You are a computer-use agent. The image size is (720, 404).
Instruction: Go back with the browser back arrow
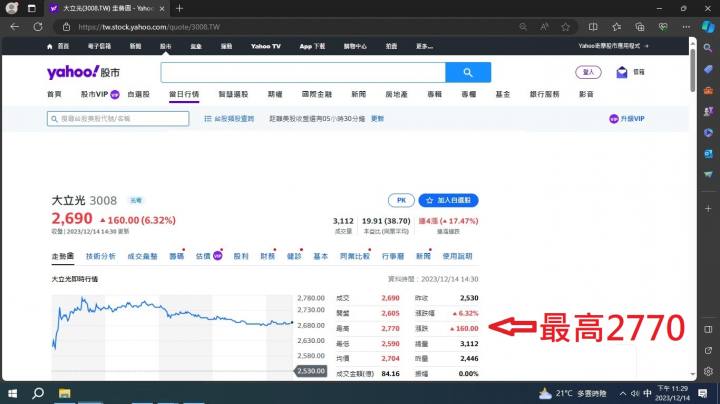[13, 27]
